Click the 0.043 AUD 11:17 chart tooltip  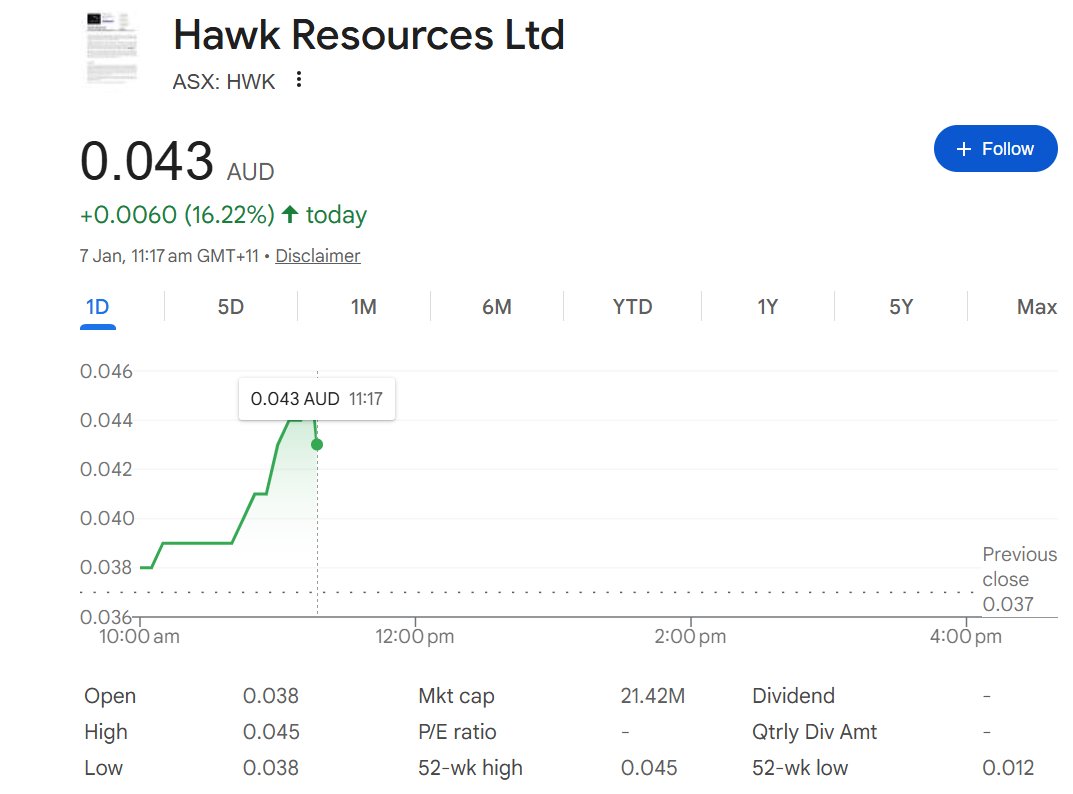pyautogui.click(x=317, y=398)
